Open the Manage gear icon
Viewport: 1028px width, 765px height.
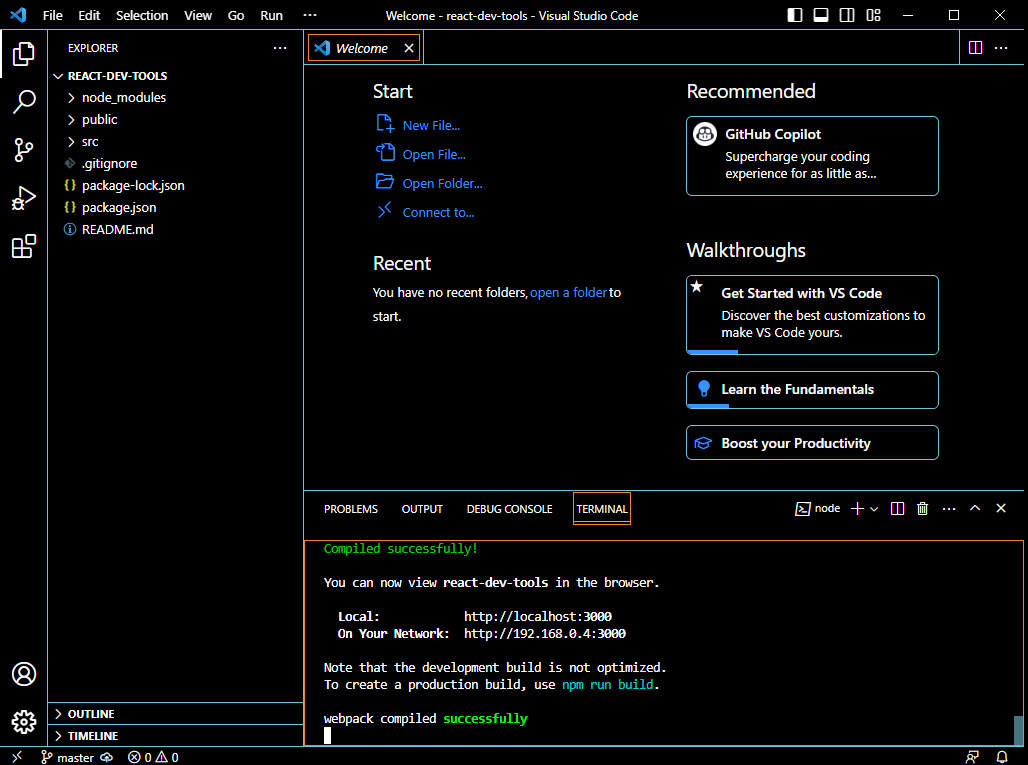(x=24, y=722)
